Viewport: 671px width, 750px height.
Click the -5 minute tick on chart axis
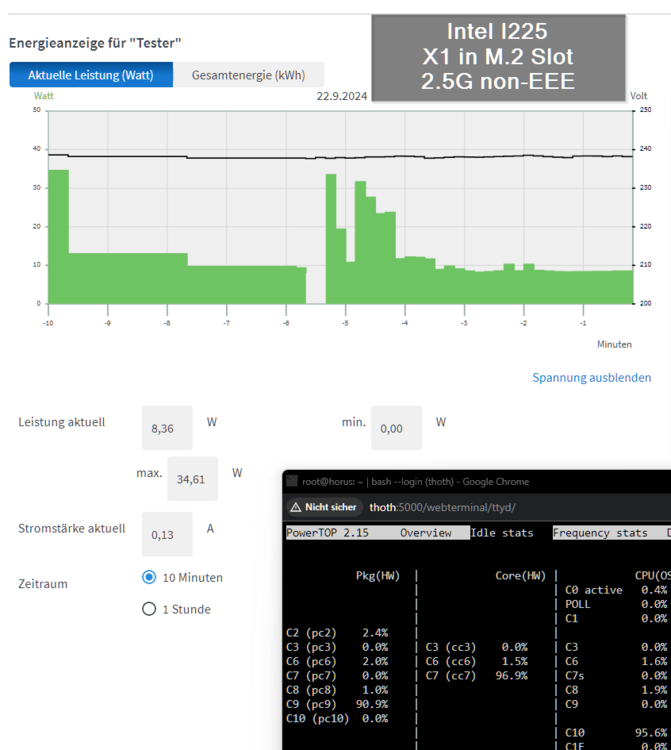tap(345, 323)
